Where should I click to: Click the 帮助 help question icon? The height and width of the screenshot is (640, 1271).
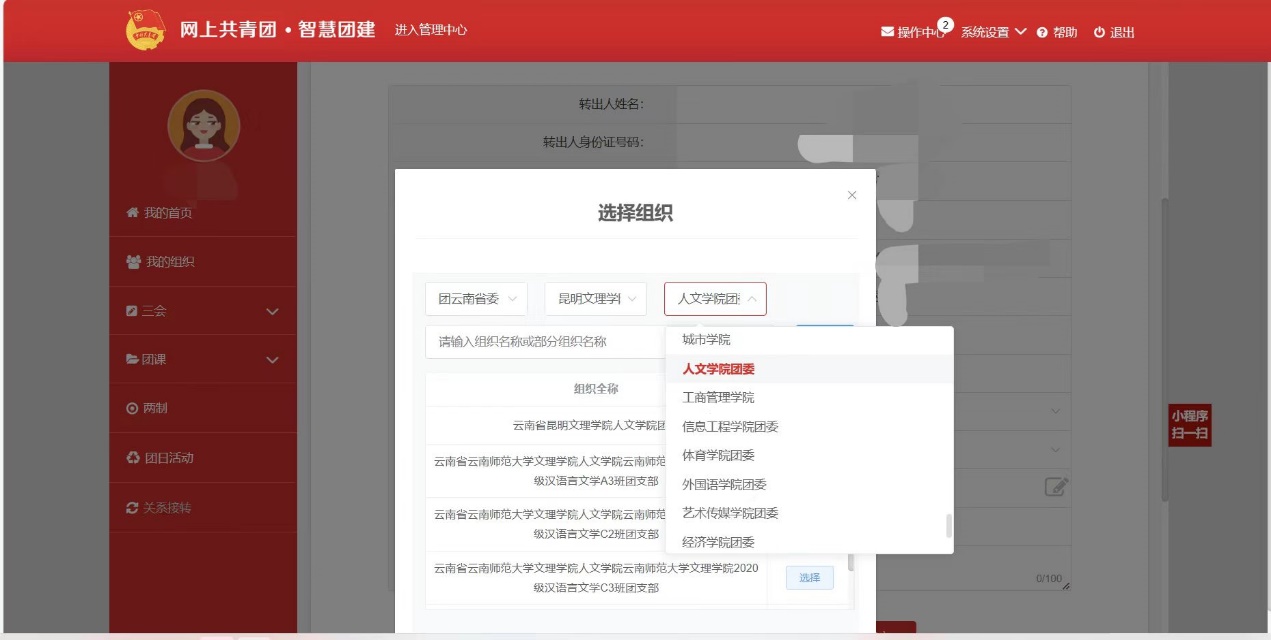point(1042,33)
